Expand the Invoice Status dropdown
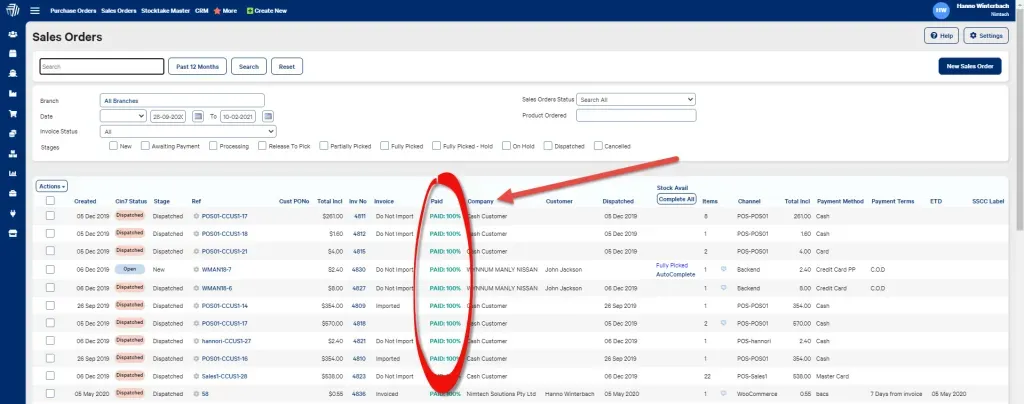This screenshot has width=1024, height=404. (188, 131)
